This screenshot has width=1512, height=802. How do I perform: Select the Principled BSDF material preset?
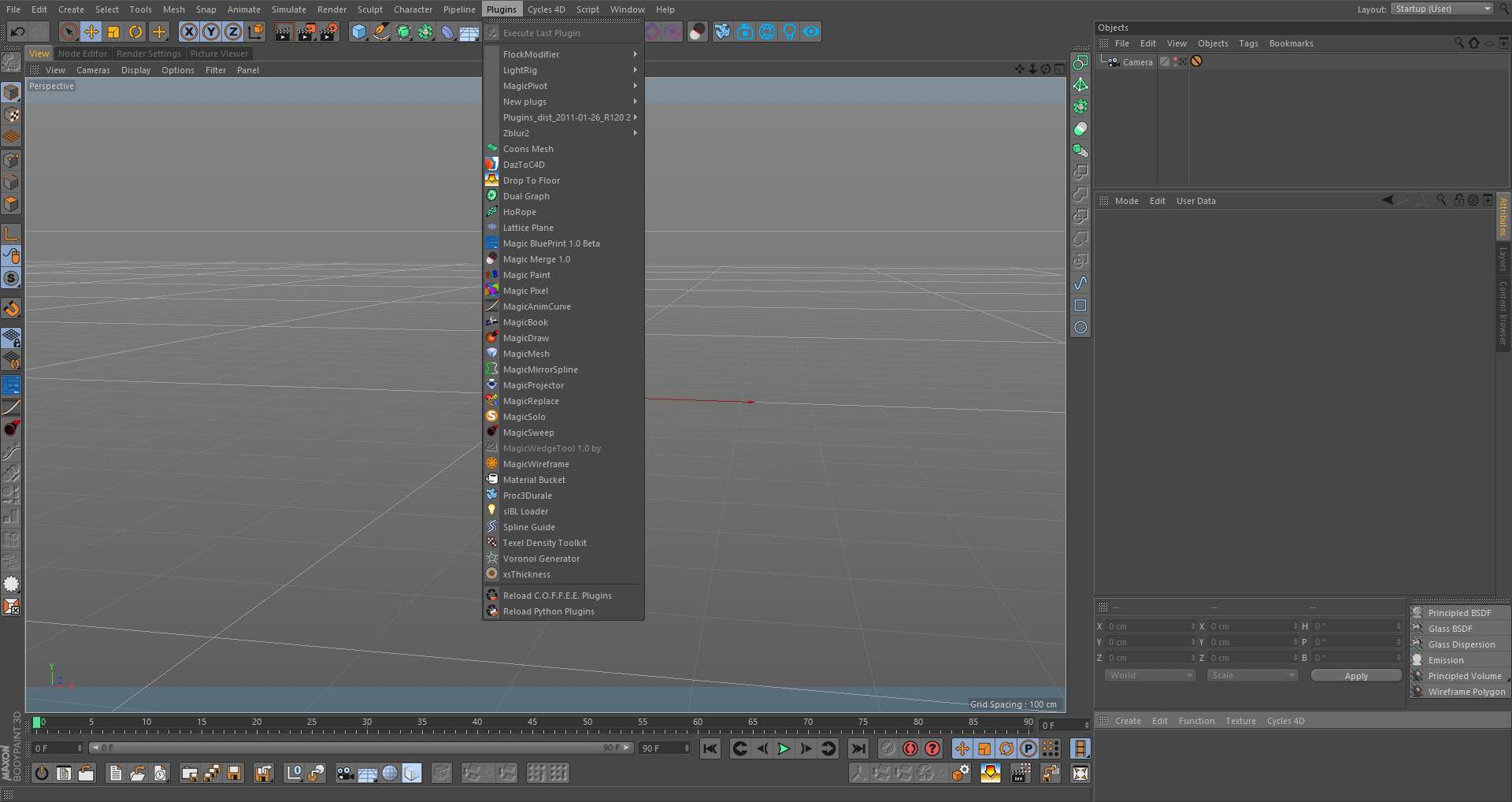1461,612
